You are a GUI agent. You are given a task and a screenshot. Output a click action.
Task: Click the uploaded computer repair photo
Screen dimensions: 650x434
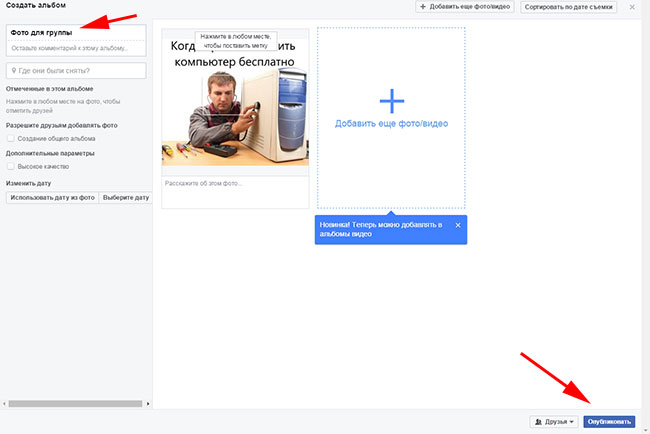235,110
